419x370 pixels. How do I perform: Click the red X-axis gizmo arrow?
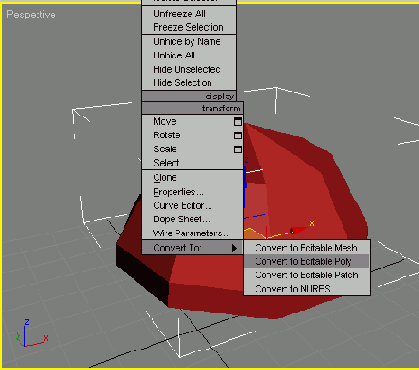click(x=299, y=230)
